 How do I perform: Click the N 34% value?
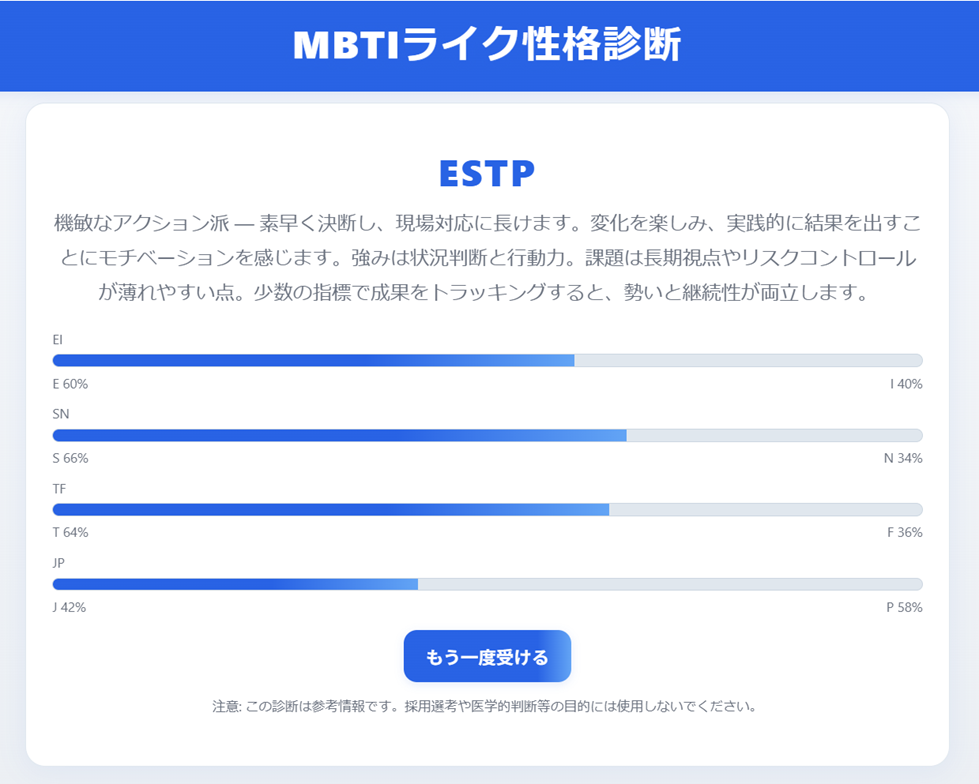pyautogui.click(x=903, y=459)
